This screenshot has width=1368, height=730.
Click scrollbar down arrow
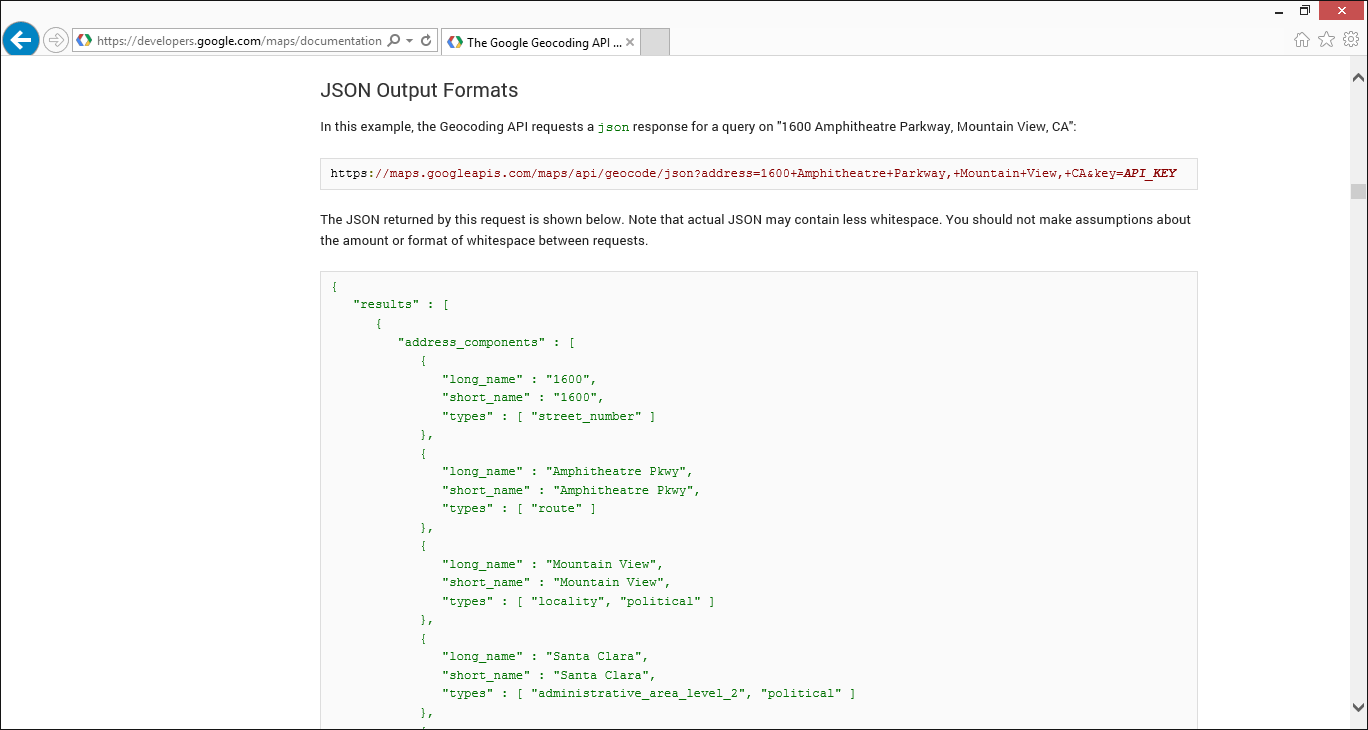point(1358,705)
